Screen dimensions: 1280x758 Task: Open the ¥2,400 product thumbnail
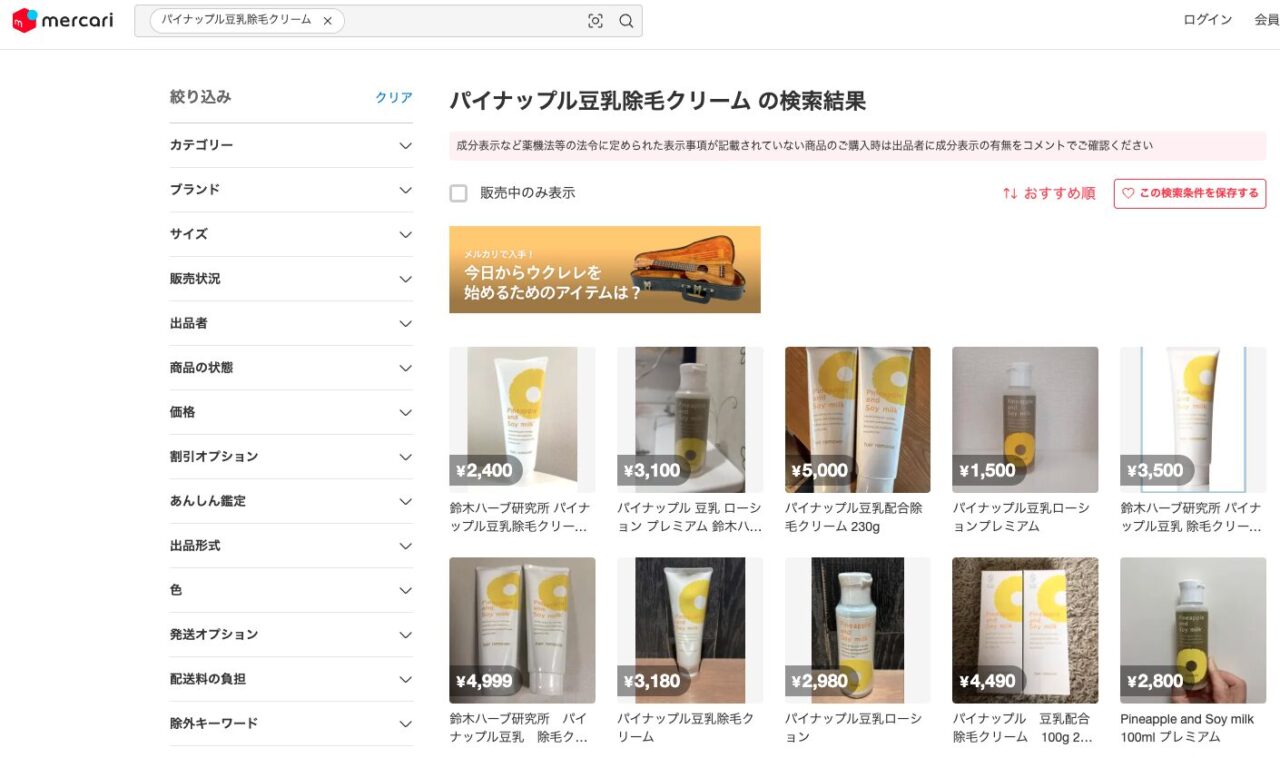click(x=522, y=419)
